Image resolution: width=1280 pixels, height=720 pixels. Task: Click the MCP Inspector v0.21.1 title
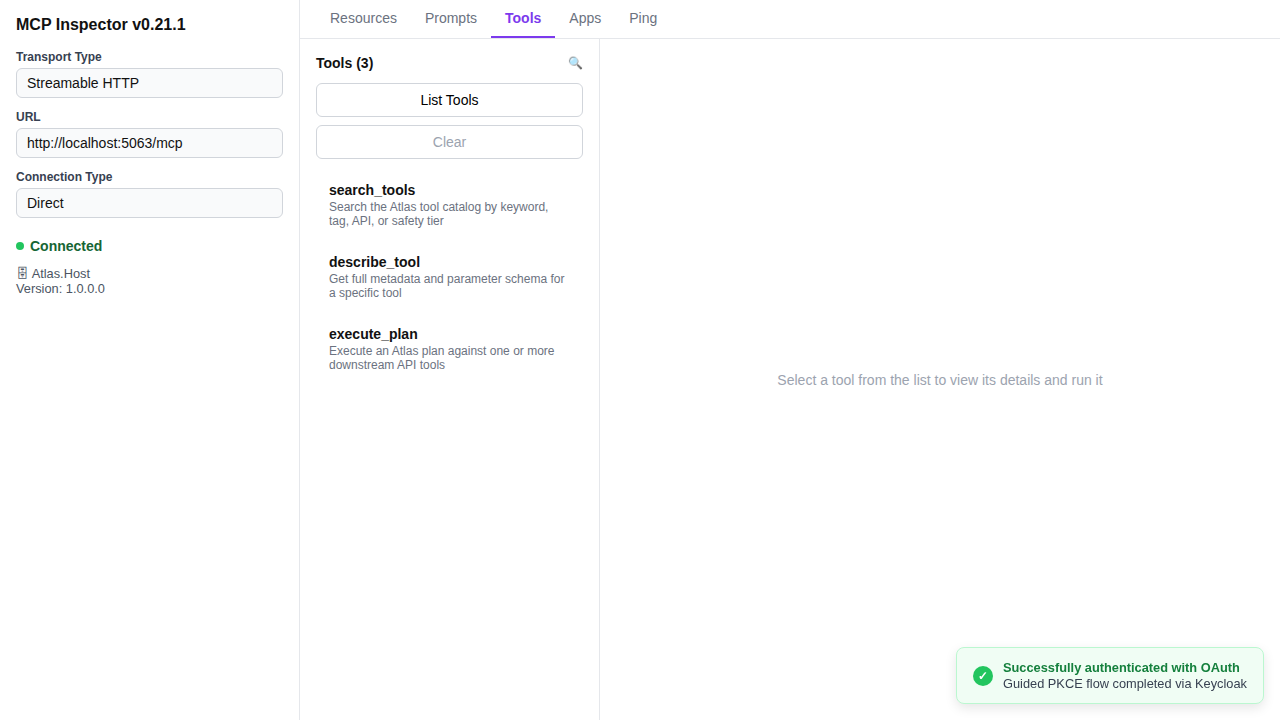point(100,24)
